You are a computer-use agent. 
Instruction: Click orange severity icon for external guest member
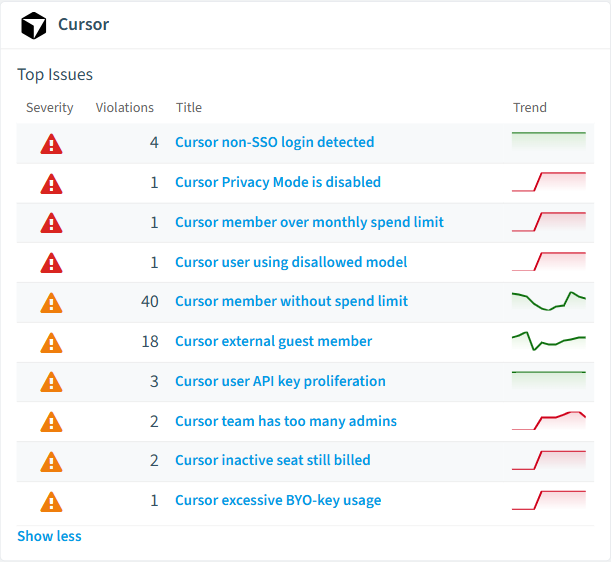[51, 343]
